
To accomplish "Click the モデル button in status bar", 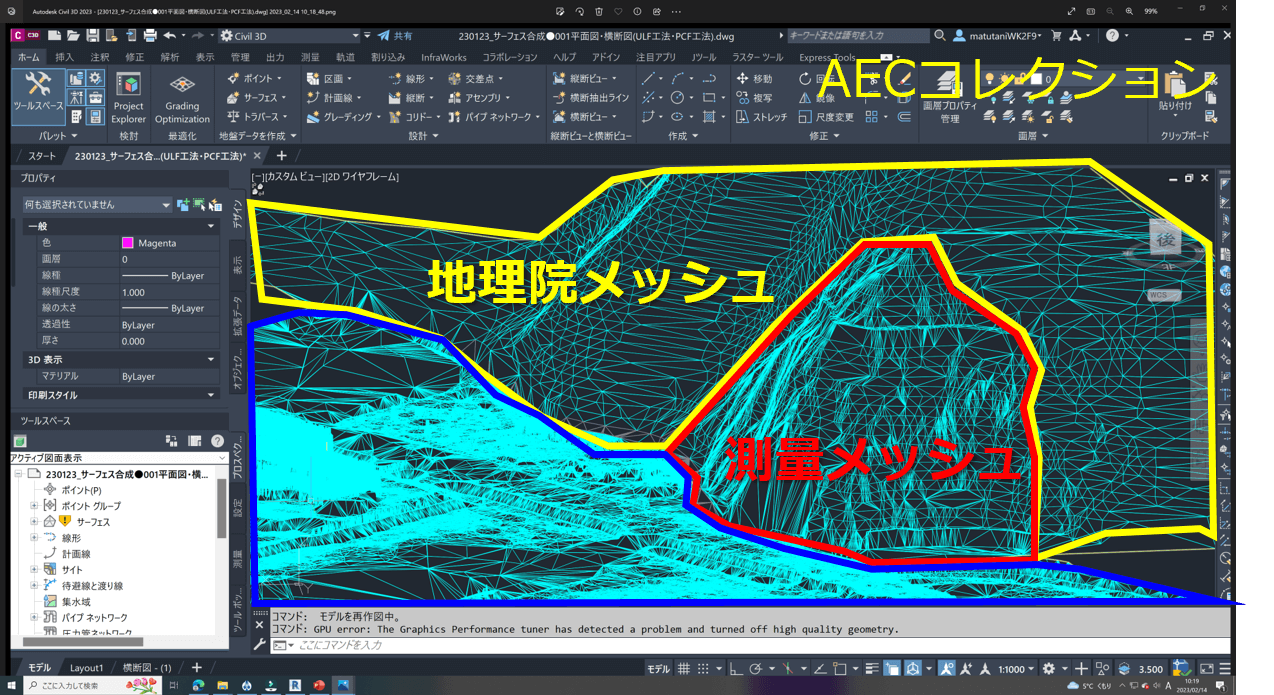I will click(x=658, y=668).
